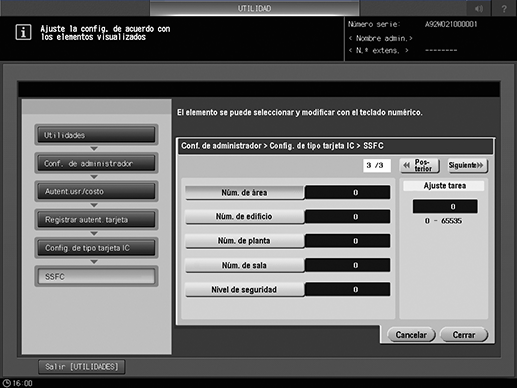Click Nivel de seguridad value field

347,290
